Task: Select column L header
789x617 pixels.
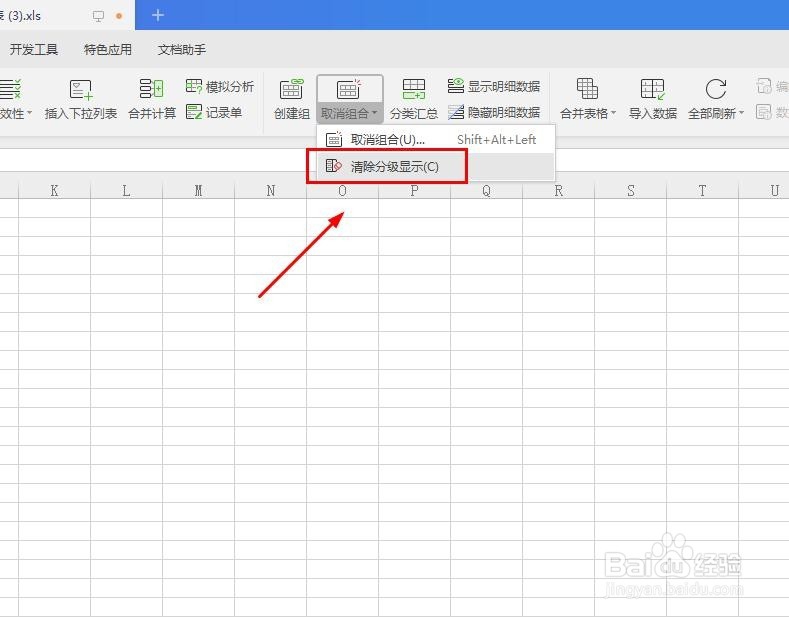Action: [126, 190]
